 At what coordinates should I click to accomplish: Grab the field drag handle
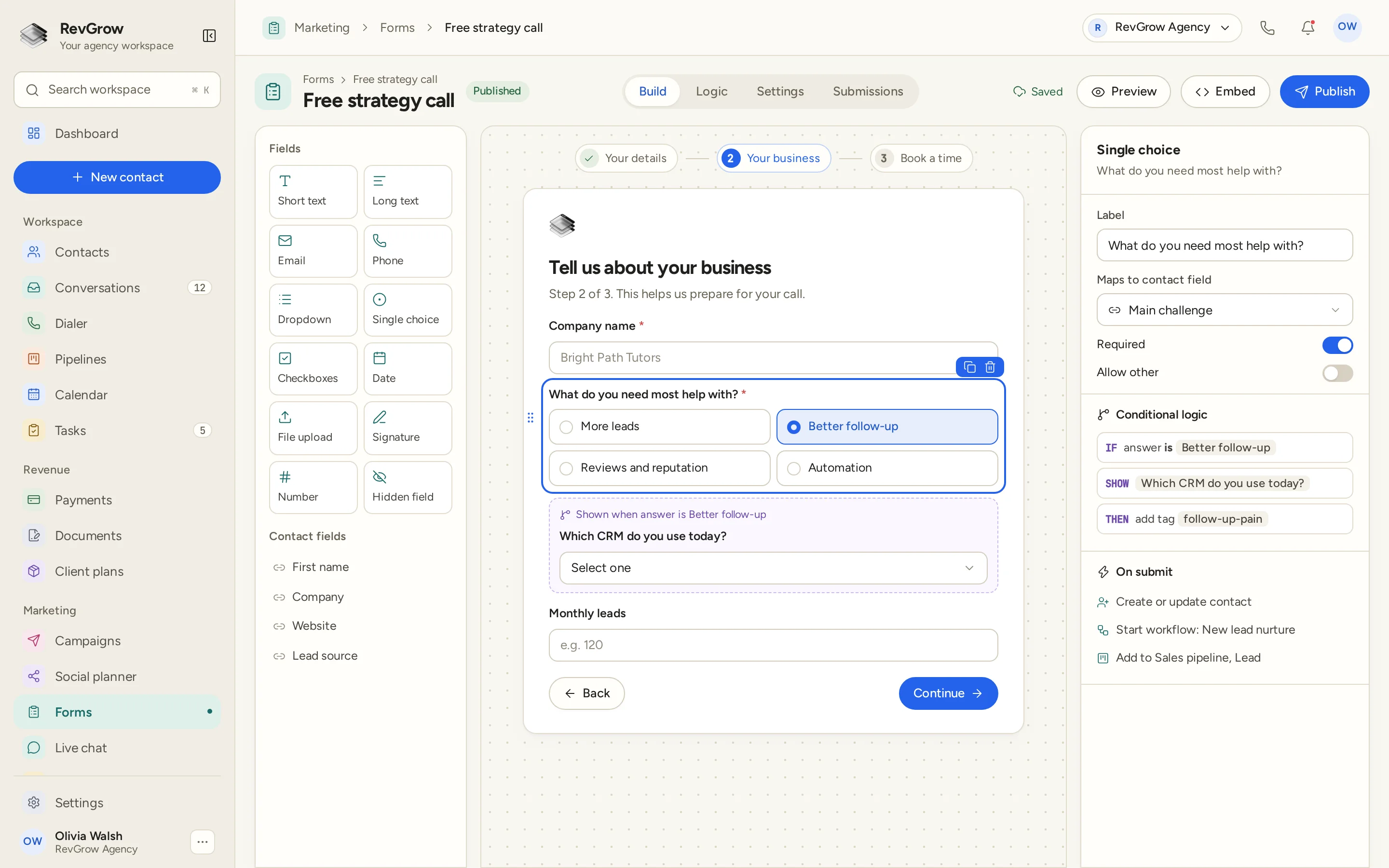pyautogui.click(x=531, y=417)
